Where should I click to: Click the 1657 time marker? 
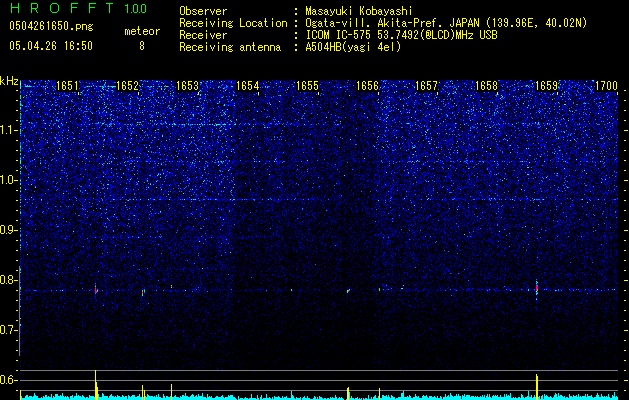point(426,86)
